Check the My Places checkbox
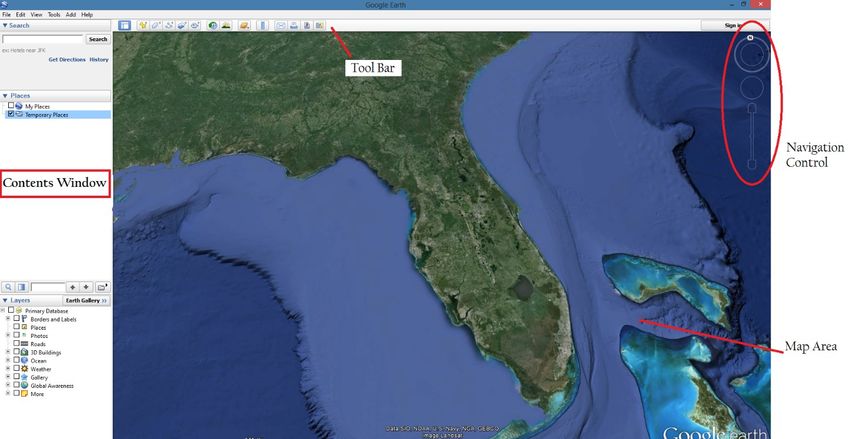This screenshot has width=850, height=439. click(x=11, y=106)
